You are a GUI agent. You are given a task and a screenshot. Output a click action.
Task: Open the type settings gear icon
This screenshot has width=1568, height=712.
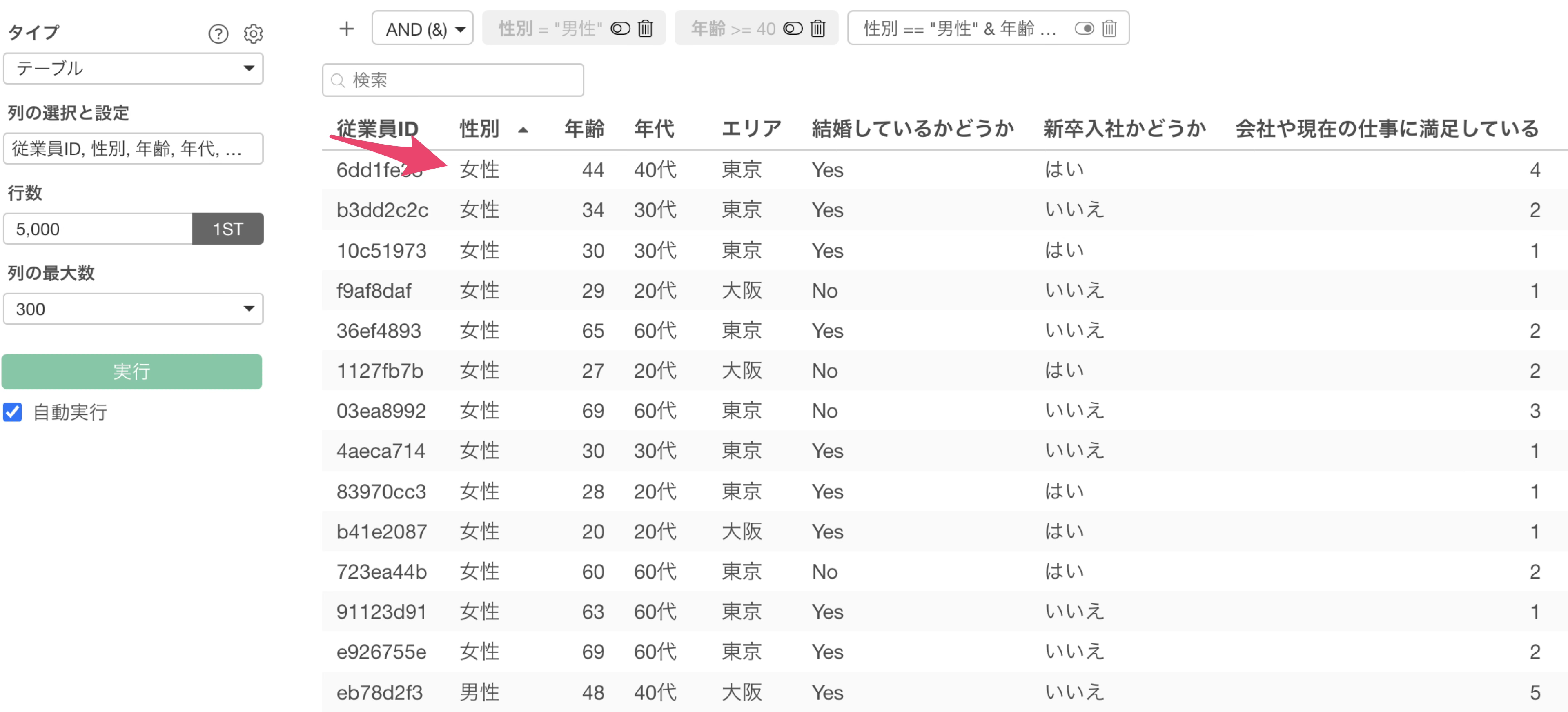click(253, 33)
